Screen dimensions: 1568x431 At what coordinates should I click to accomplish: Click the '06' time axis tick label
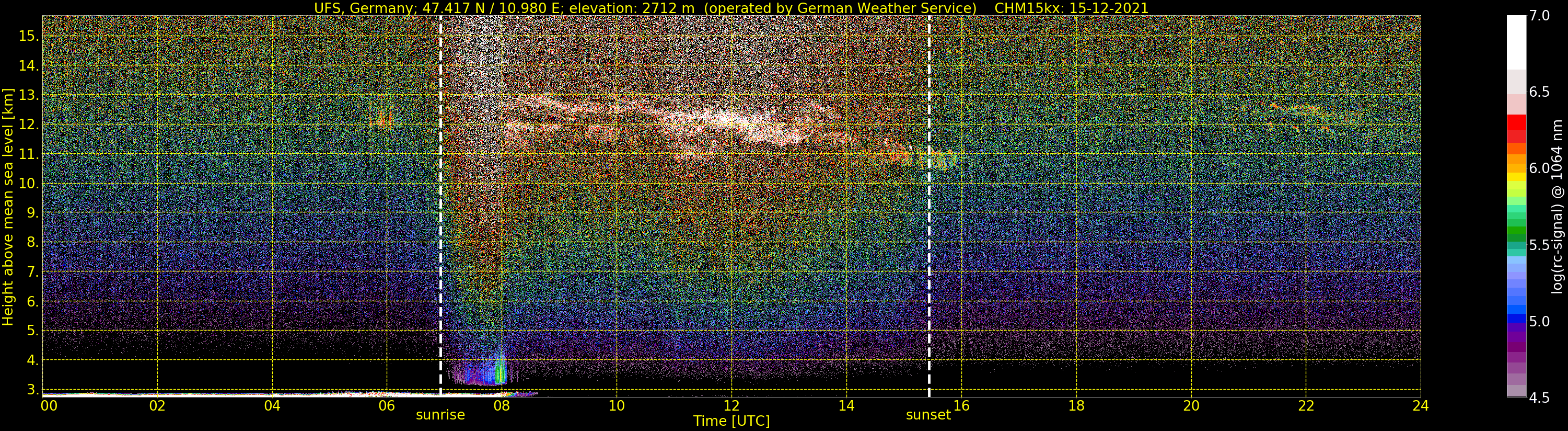point(387,405)
